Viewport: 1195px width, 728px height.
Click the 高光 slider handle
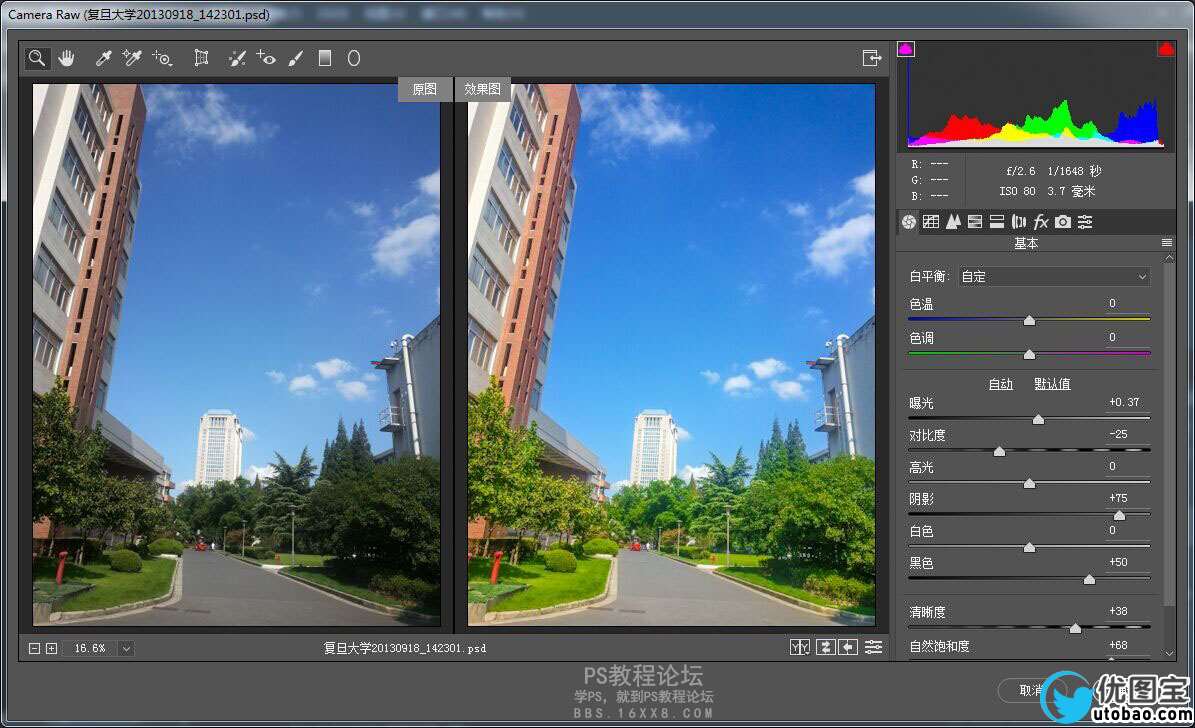[1030, 483]
